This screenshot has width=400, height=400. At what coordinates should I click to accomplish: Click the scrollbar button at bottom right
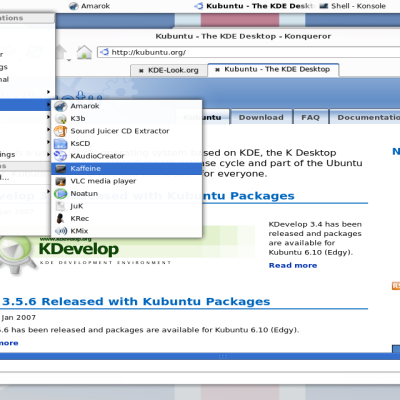tap(396, 349)
